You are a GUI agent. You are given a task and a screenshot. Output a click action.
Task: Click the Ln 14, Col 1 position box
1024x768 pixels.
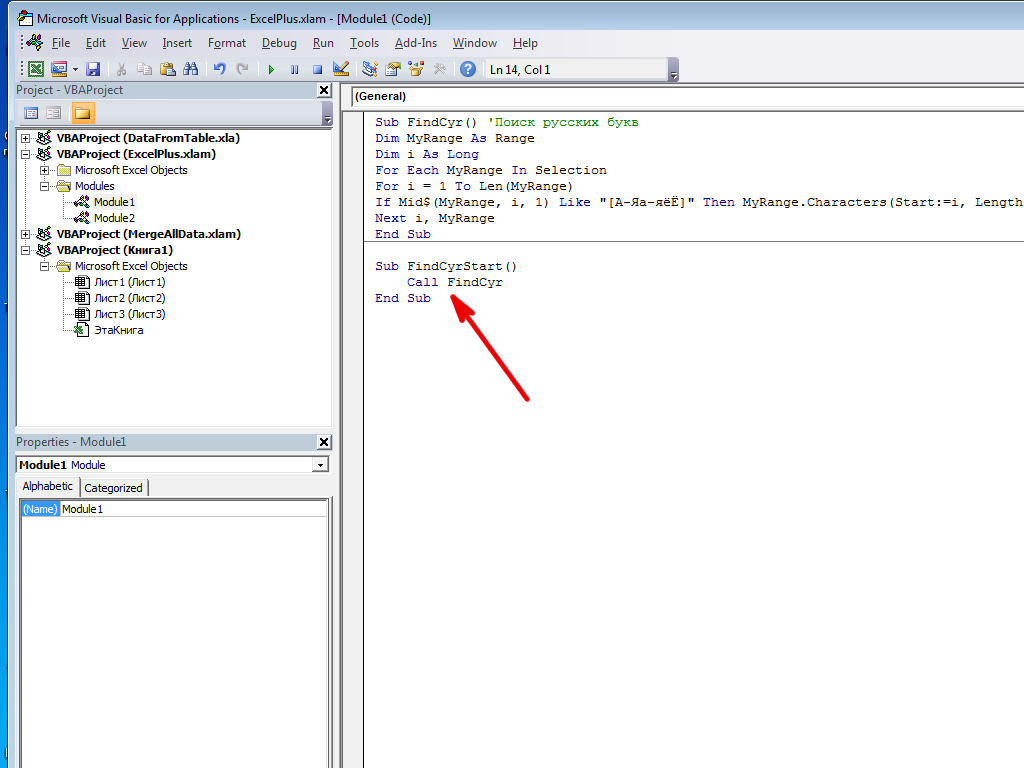(576, 69)
